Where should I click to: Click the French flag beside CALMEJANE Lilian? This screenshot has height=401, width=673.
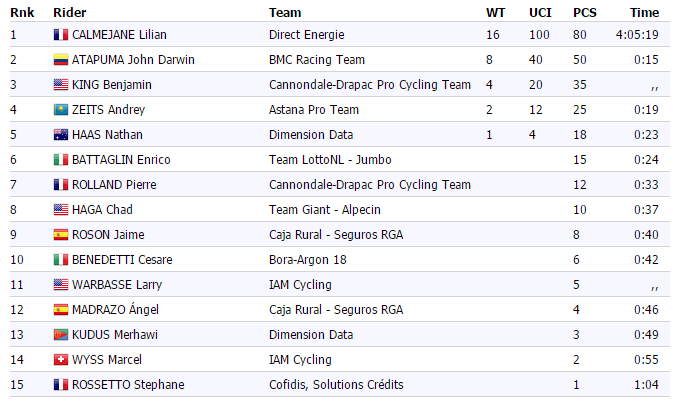pyautogui.click(x=61, y=35)
